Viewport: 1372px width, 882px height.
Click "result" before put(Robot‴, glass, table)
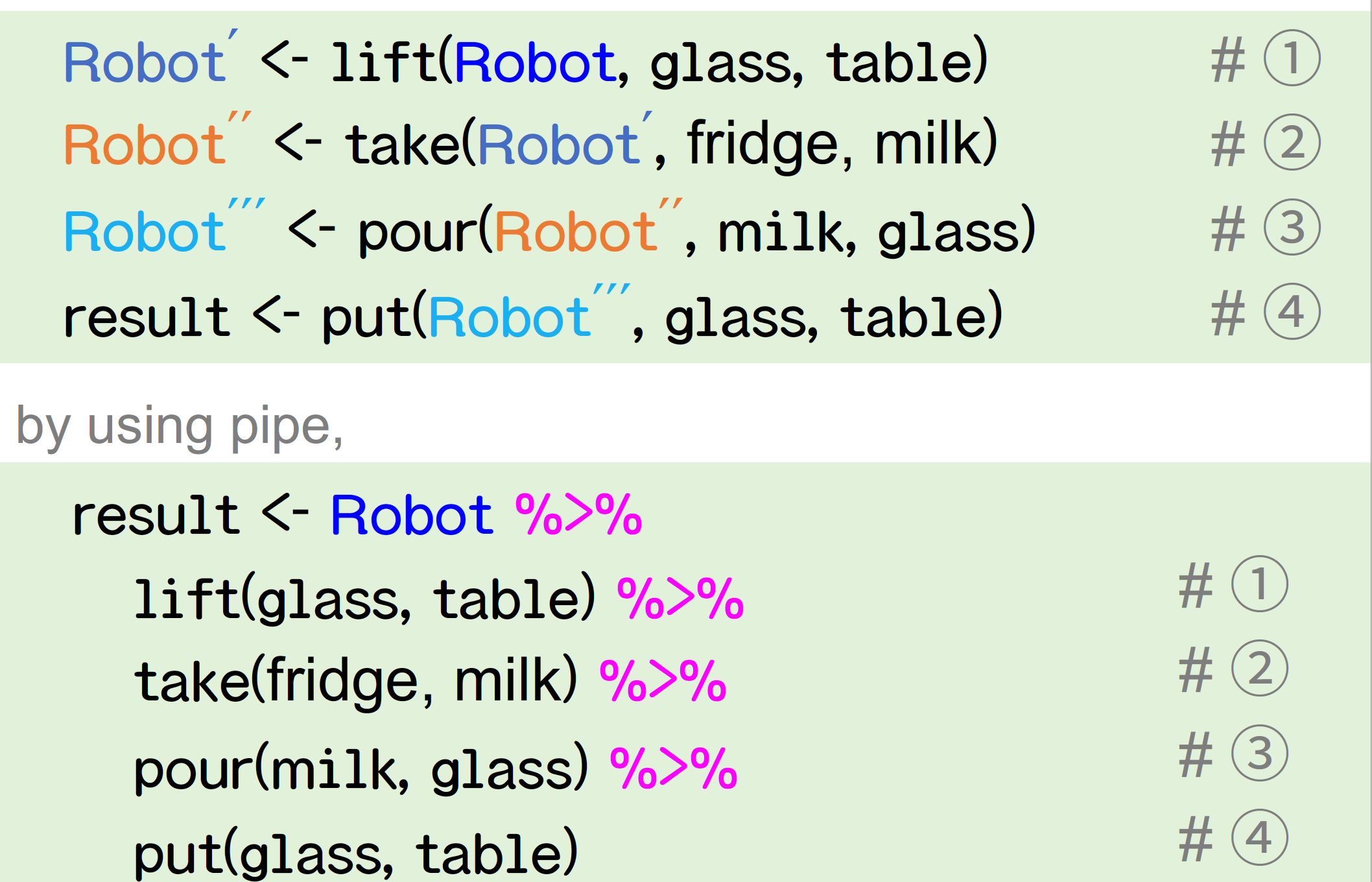point(147,318)
